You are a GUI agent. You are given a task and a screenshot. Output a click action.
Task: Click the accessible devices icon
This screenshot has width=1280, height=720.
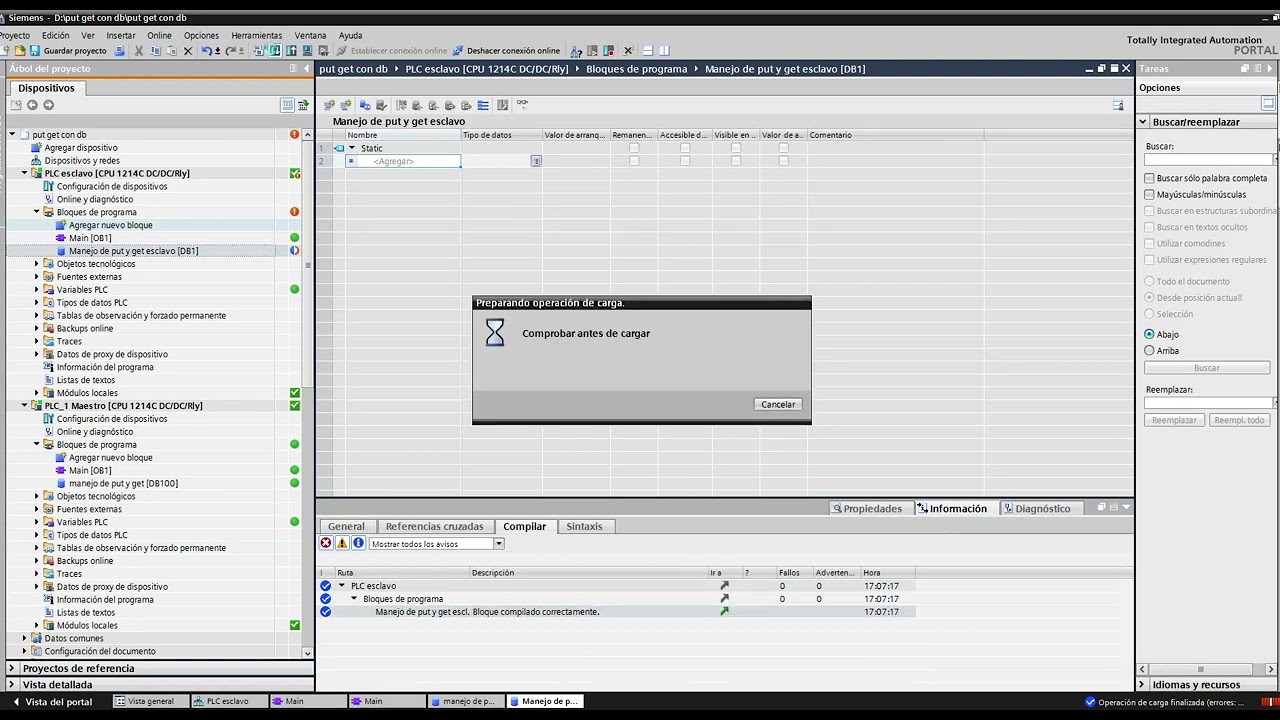575,50
